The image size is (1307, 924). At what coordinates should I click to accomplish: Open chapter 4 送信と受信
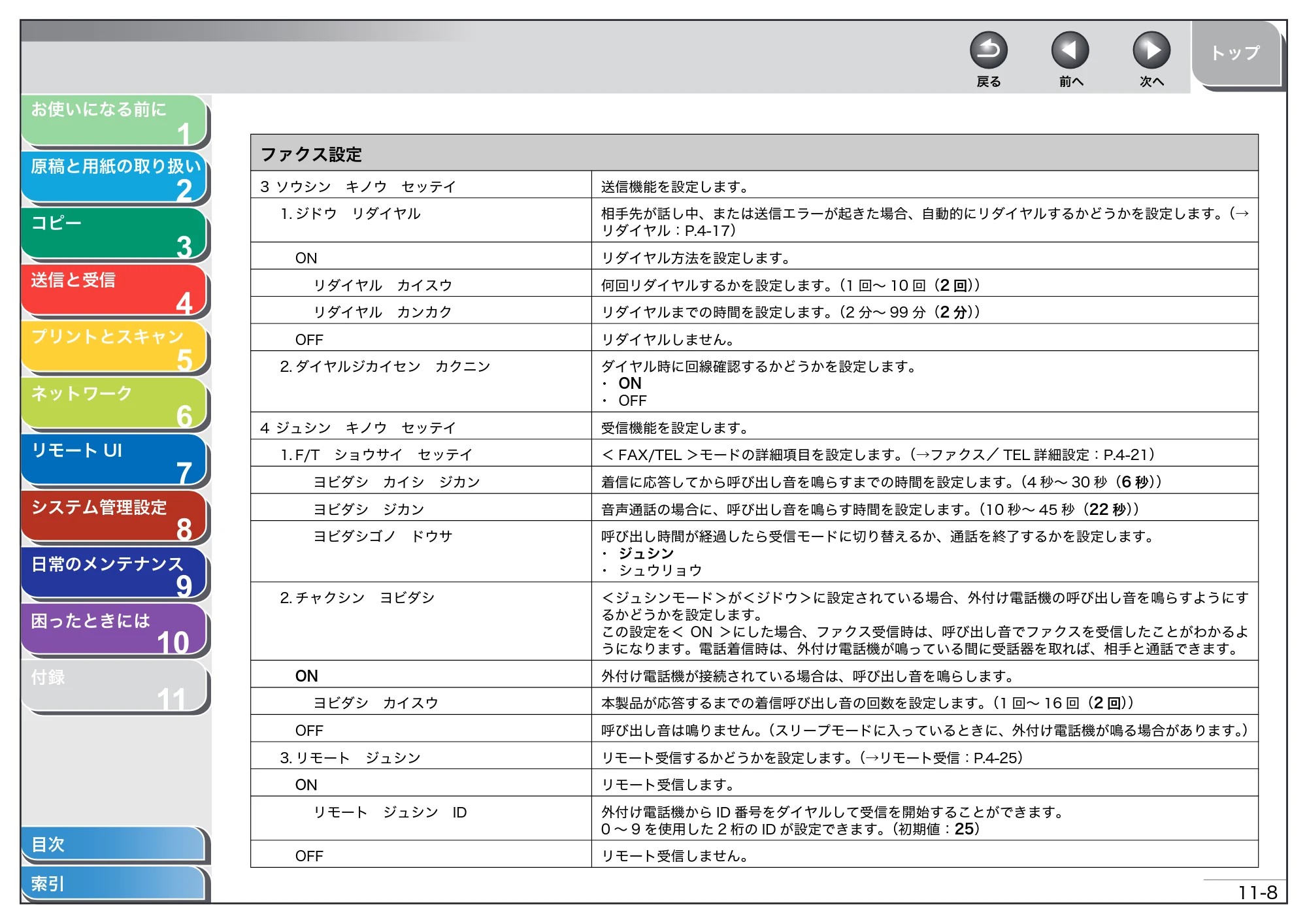tap(115, 291)
